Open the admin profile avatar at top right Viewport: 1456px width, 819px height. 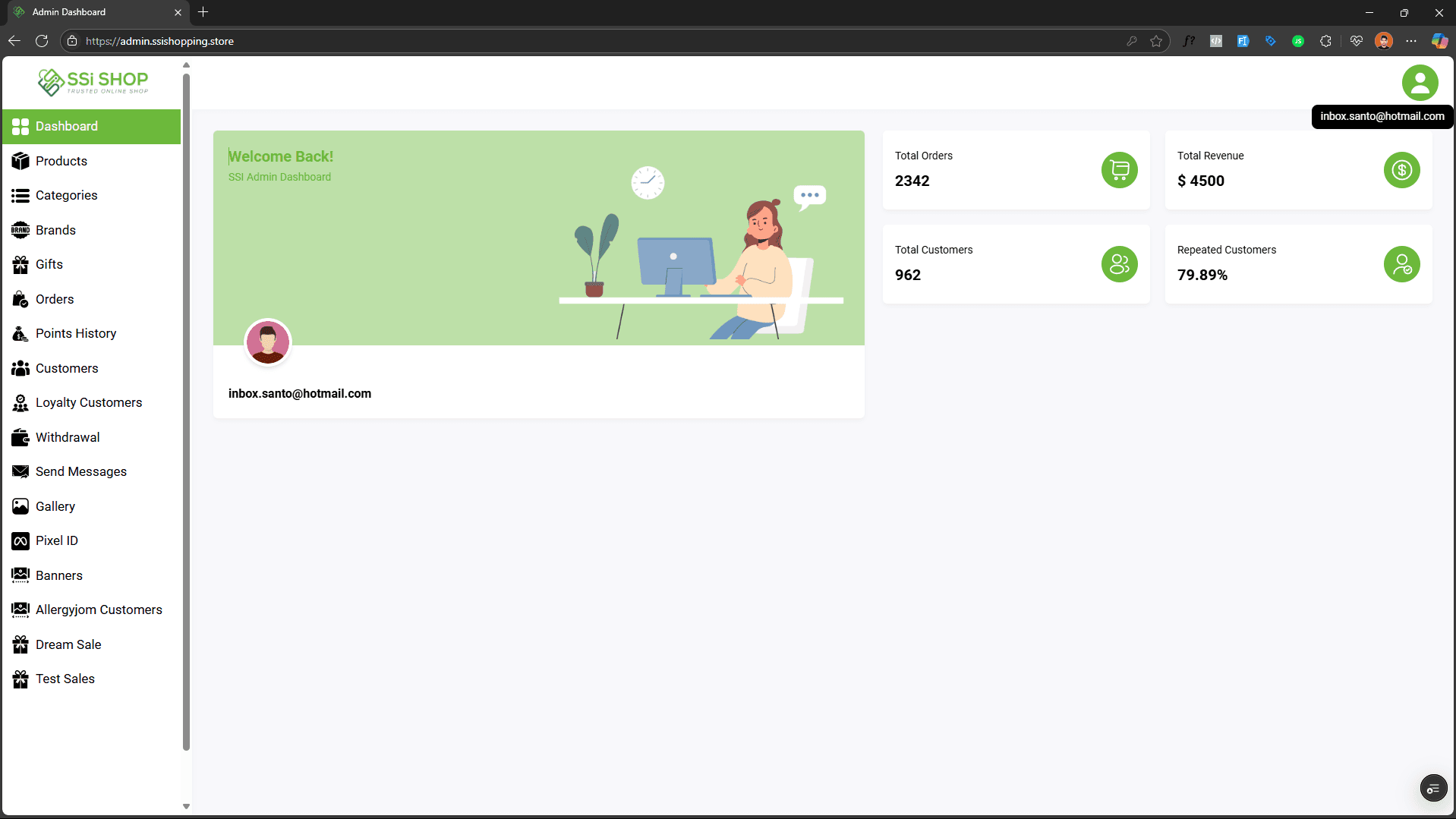pos(1420,82)
